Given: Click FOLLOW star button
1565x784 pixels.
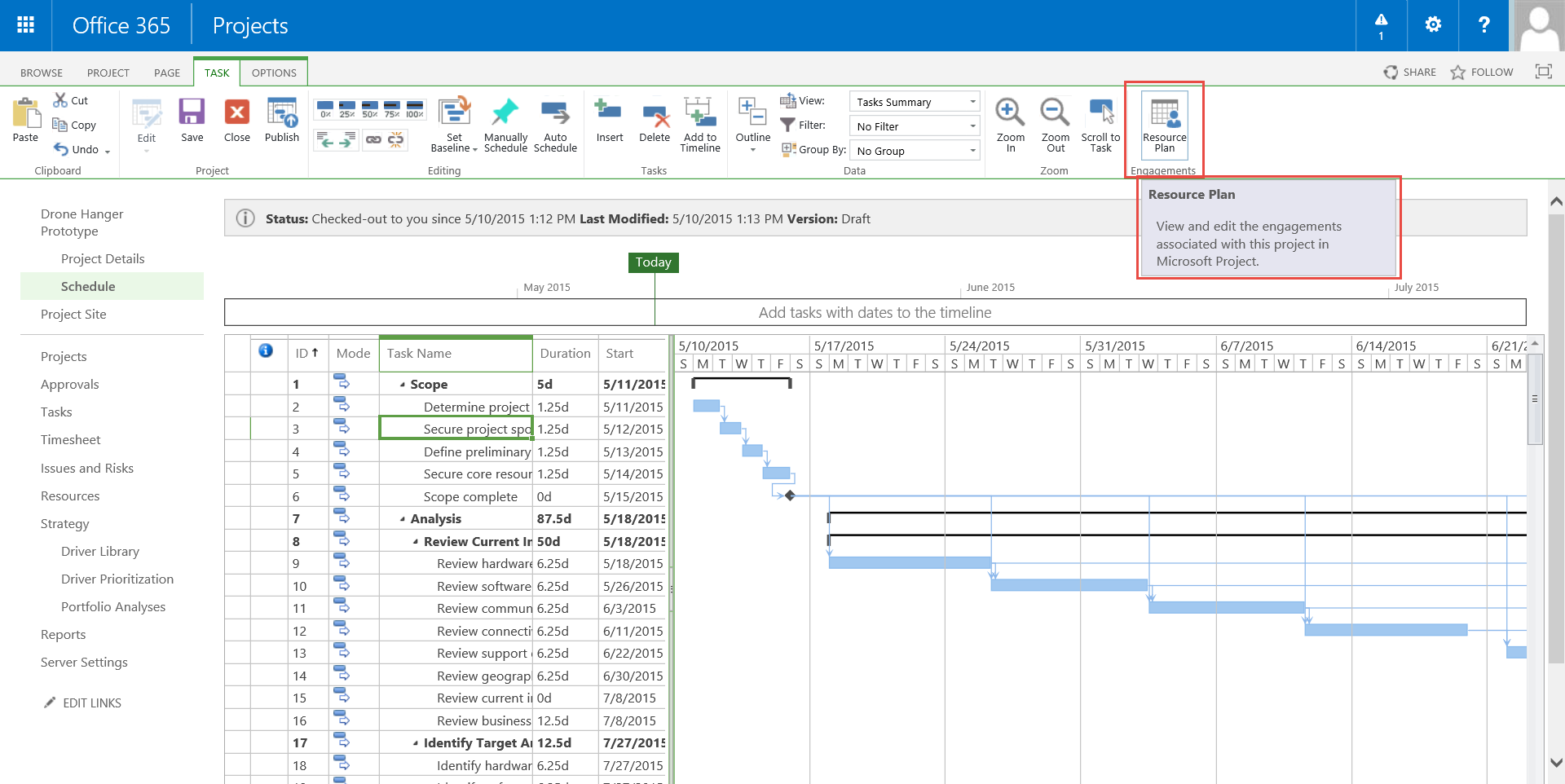Looking at the screenshot, I should click(x=1482, y=73).
